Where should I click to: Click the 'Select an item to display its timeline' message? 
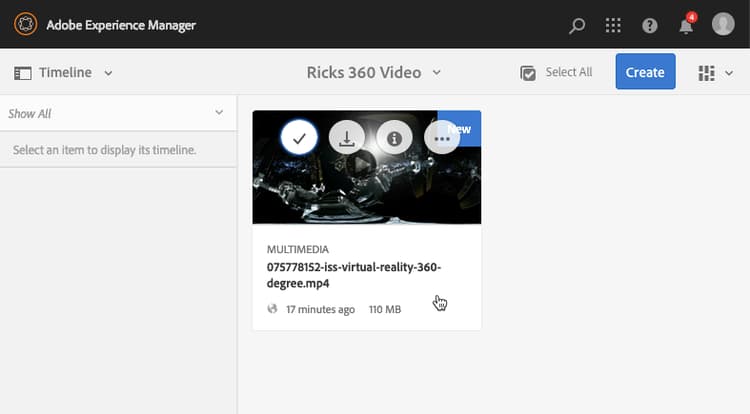[x=105, y=150]
